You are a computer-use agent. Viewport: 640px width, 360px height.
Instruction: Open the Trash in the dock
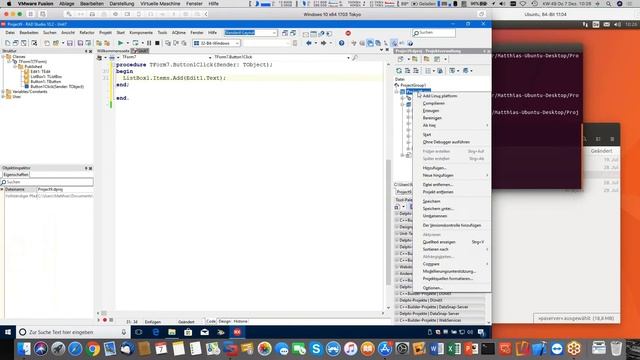click(616, 349)
